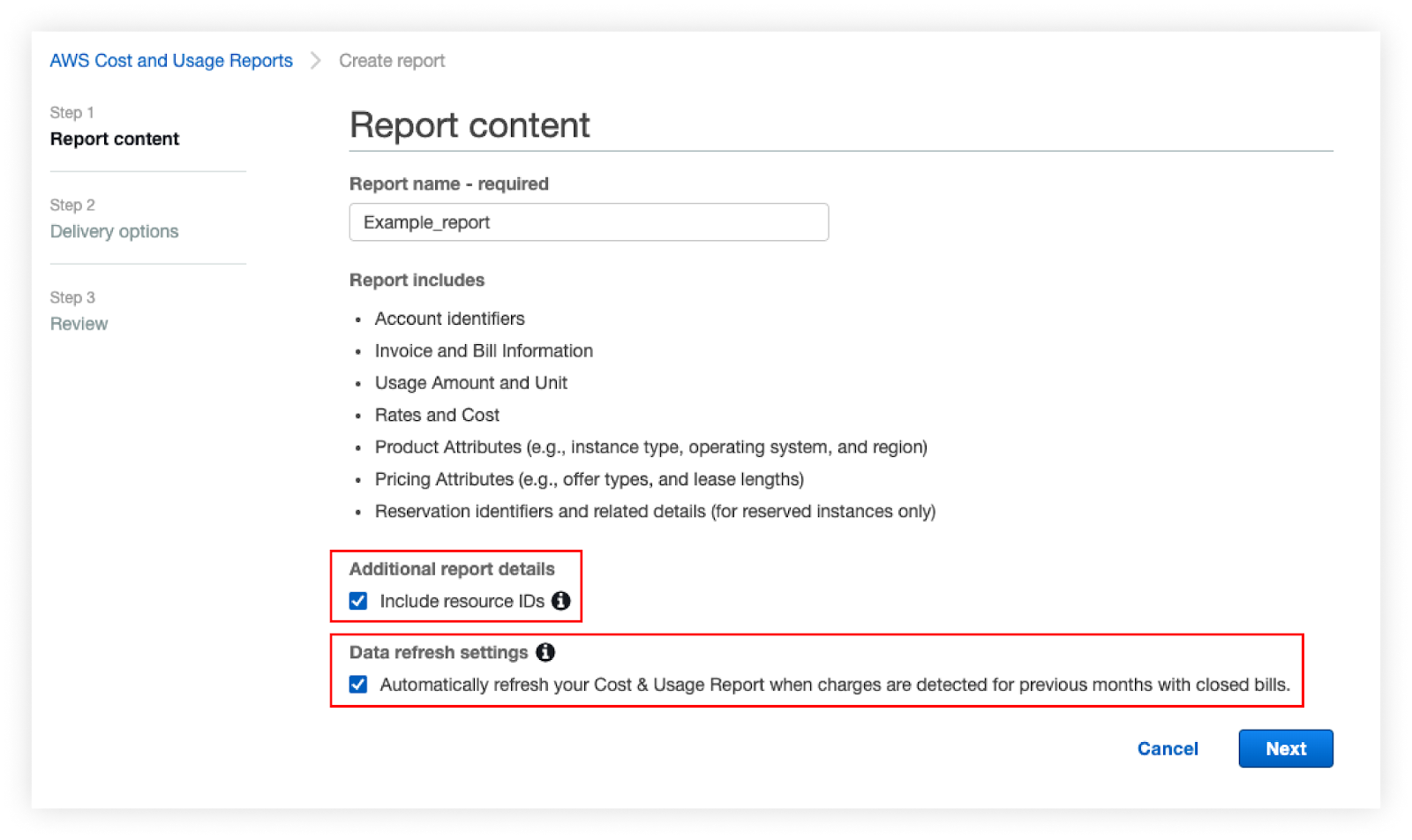Click the breadcrumb chevron separator
The height and width of the screenshot is (840, 1412).
click(x=315, y=61)
